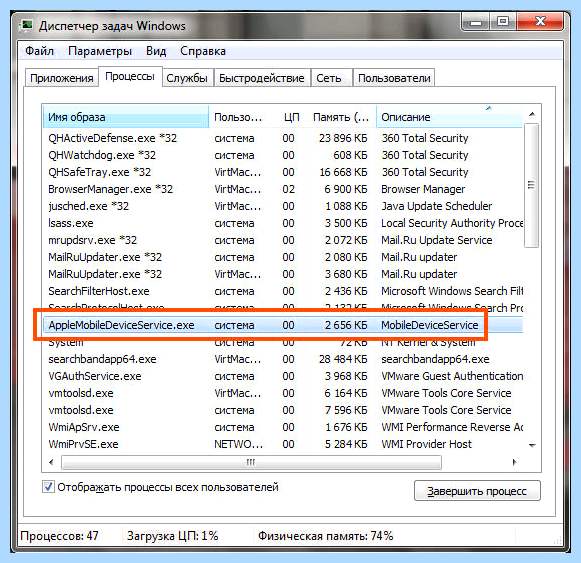Toggle Отображать процессы всех пользователей checkbox
581x563 pixels.
click(x=48, y=487)
